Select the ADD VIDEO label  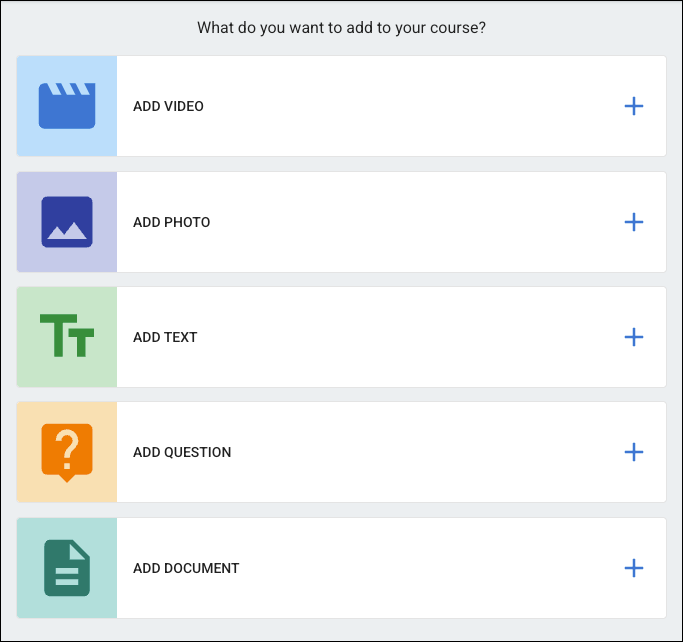pos(168,106)
